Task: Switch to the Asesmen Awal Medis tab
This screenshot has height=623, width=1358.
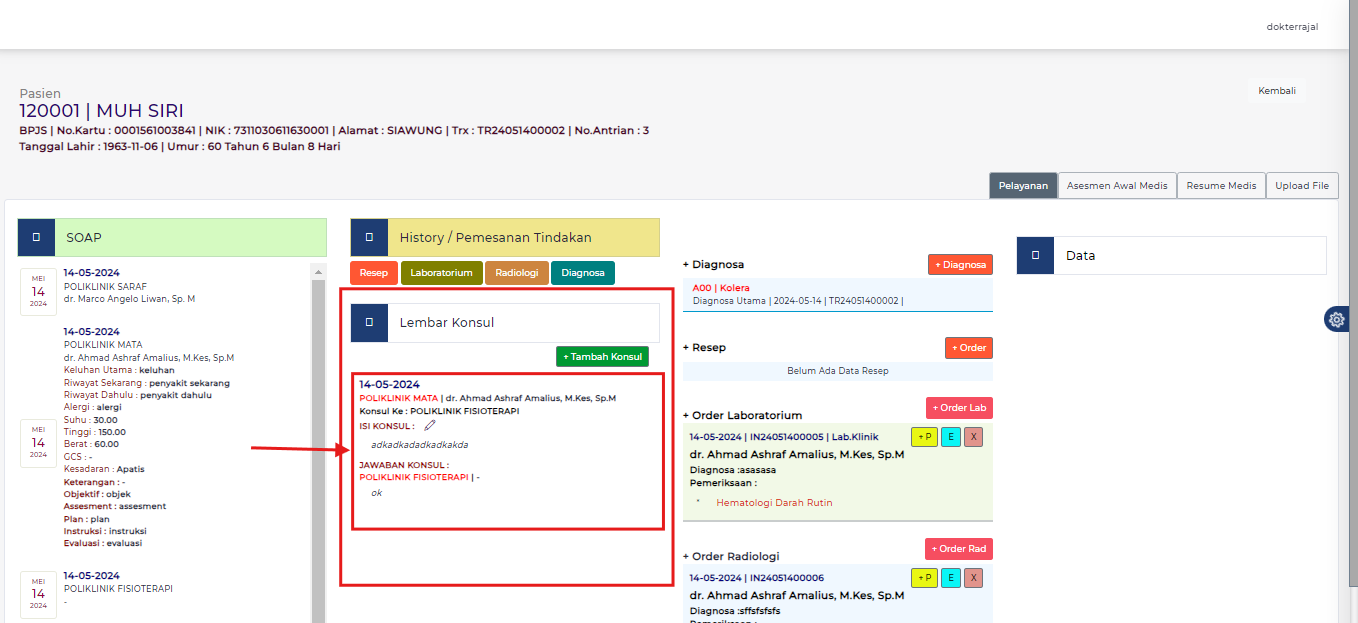Action: pyautogui.click(x=1117, y=186)
